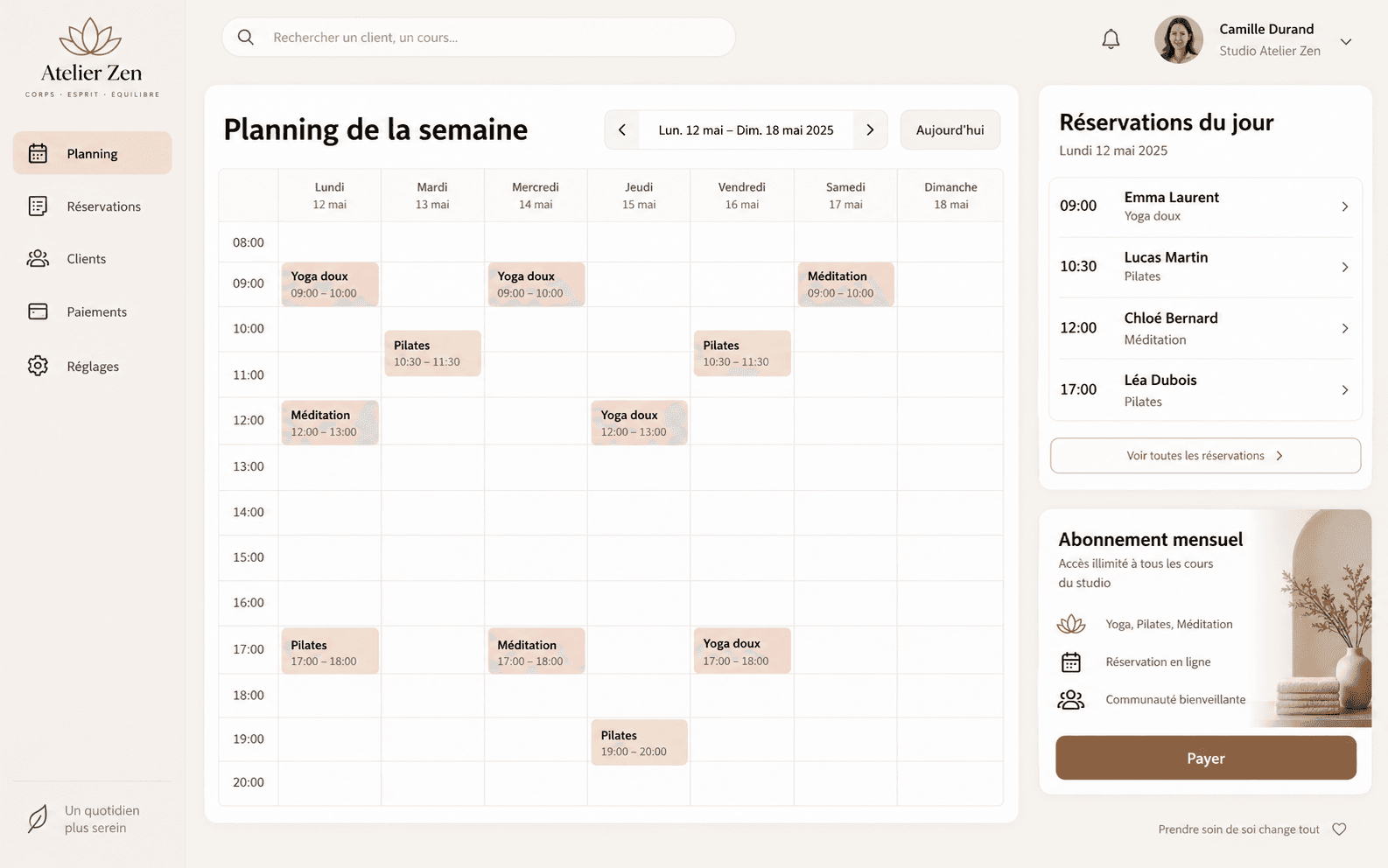The width and height of the screenshot is (1388, 868).
Task: Open the Clients menu item
Action: pos(92,258)
